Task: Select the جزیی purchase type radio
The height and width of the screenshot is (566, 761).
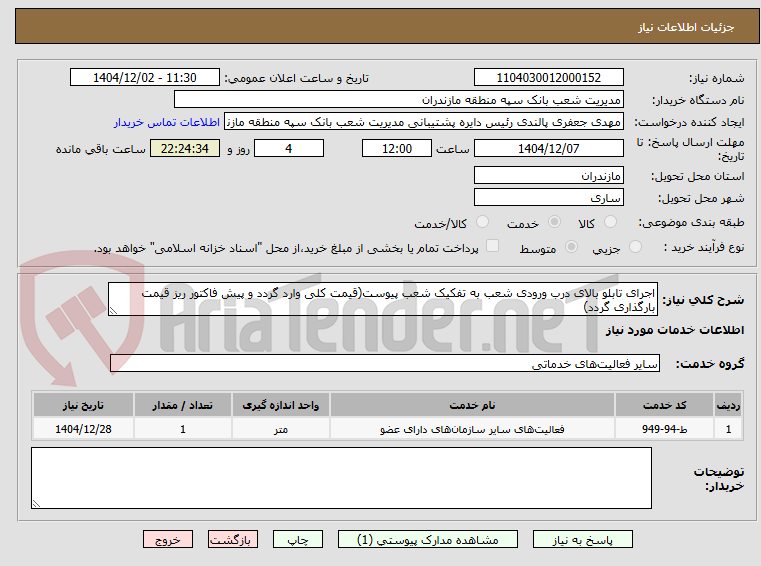Action: click(635, 247)
